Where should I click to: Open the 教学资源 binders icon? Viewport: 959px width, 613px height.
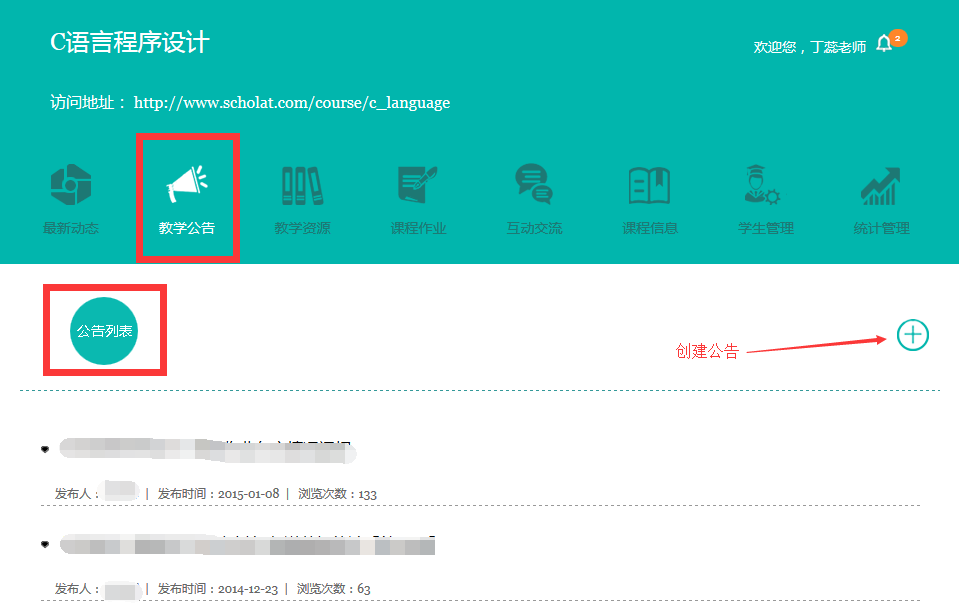coord(302,186)
